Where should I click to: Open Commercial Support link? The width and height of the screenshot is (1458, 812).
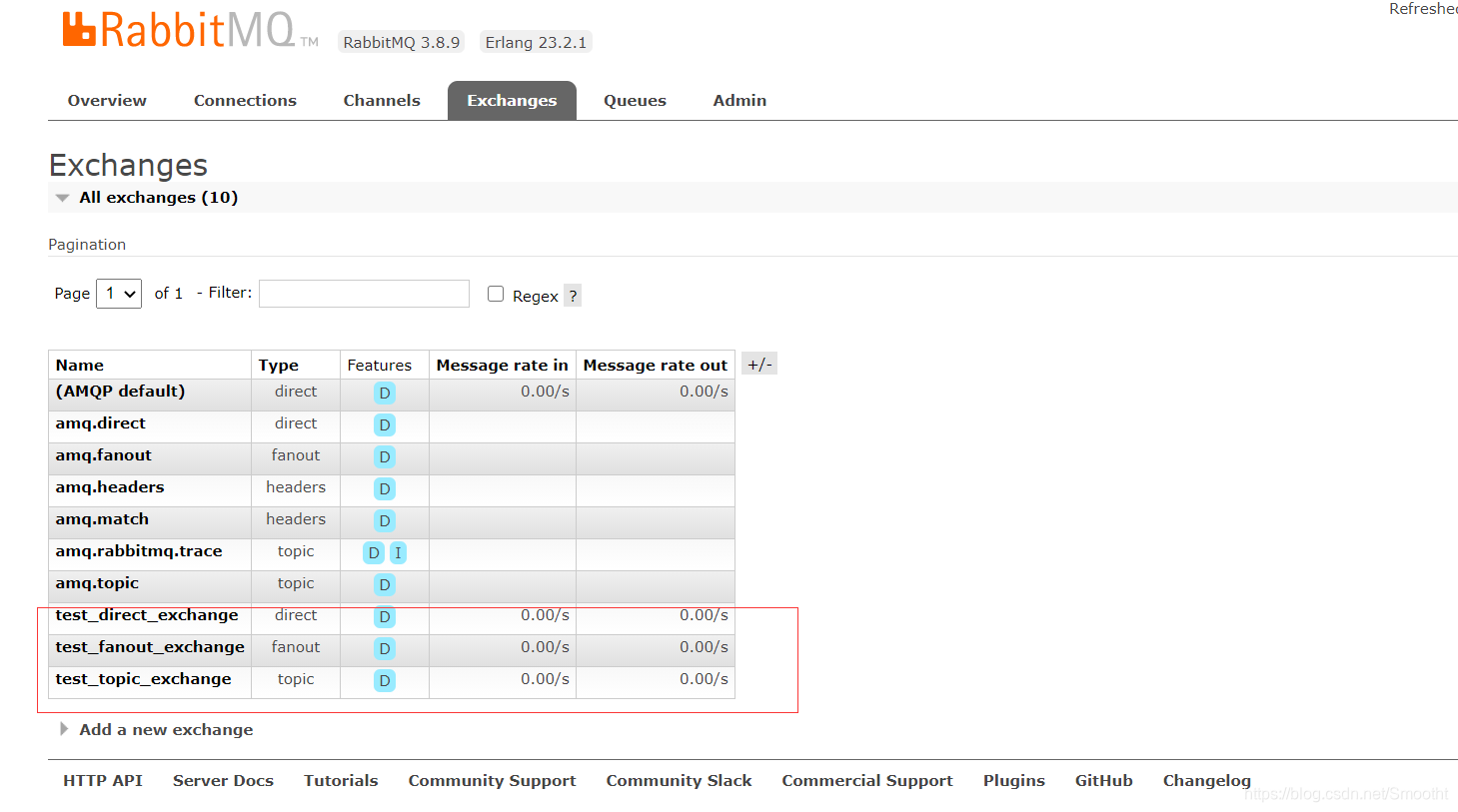click(x=867, y=781)
